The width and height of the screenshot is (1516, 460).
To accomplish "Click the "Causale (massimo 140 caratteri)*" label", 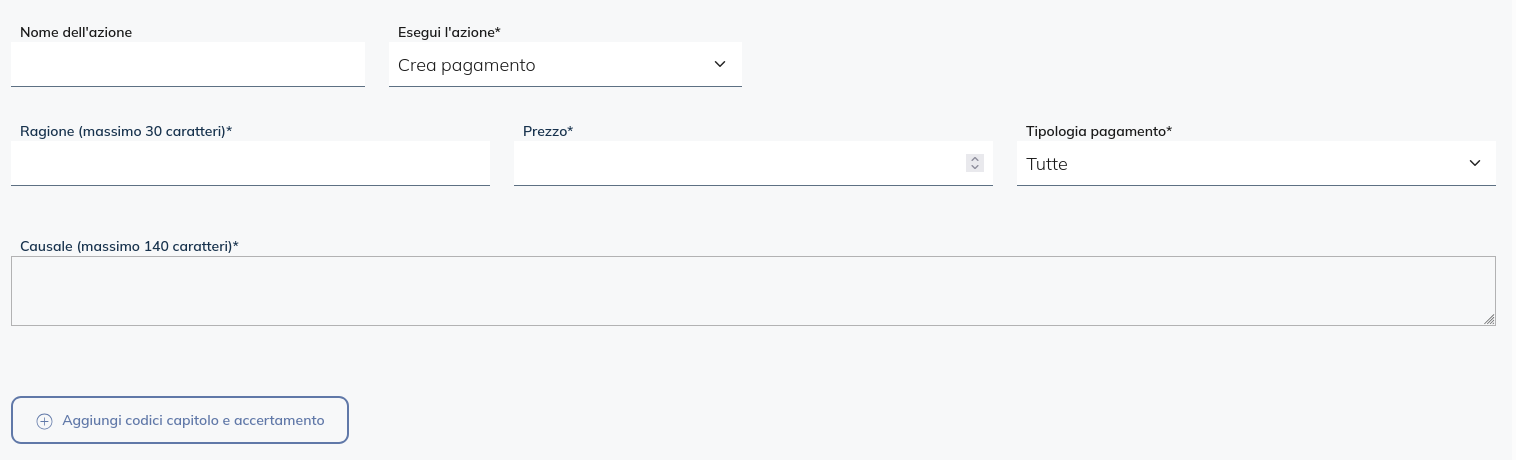I will 129,246.
